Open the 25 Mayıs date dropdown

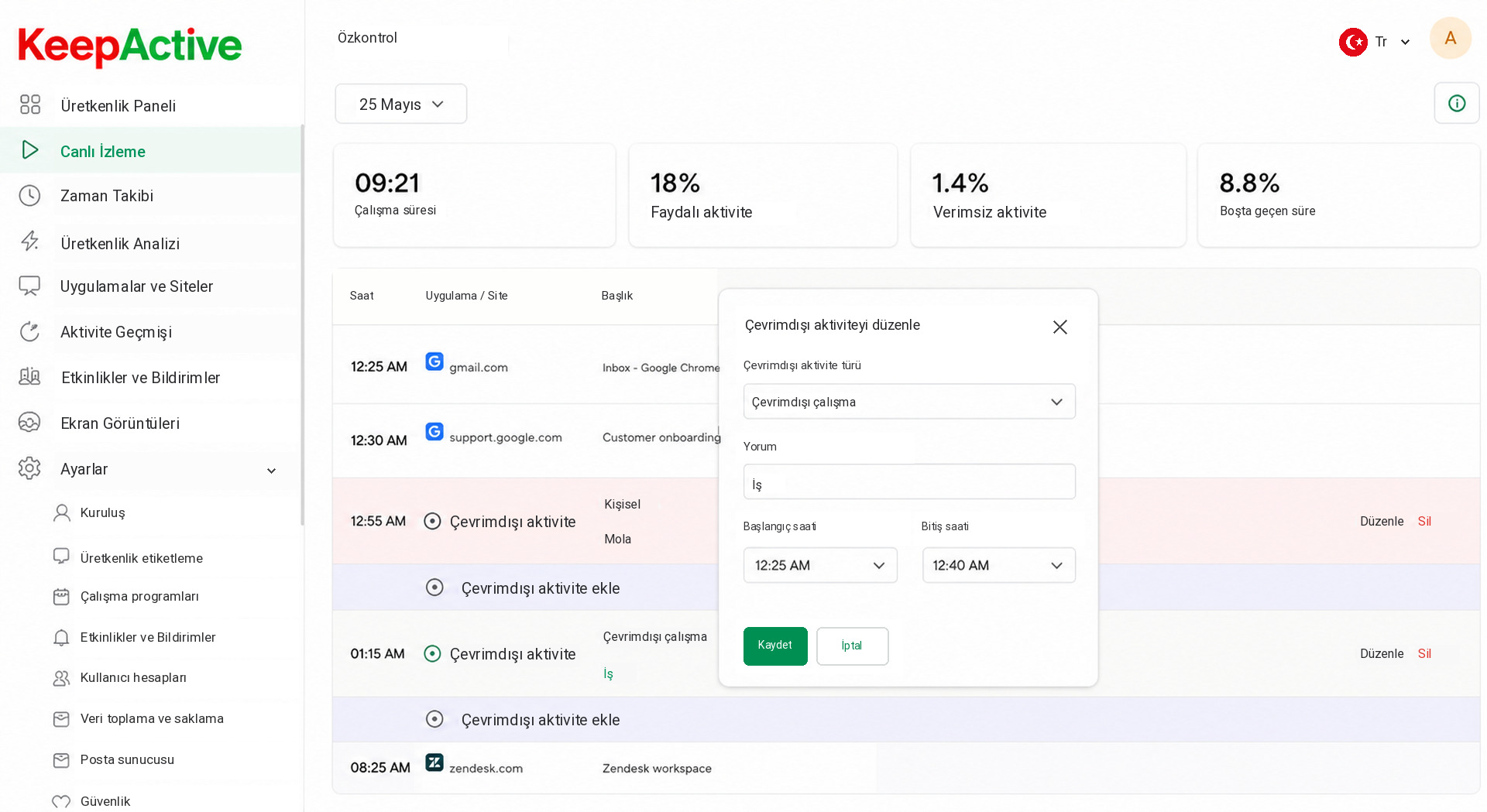[x=401, y=104]
